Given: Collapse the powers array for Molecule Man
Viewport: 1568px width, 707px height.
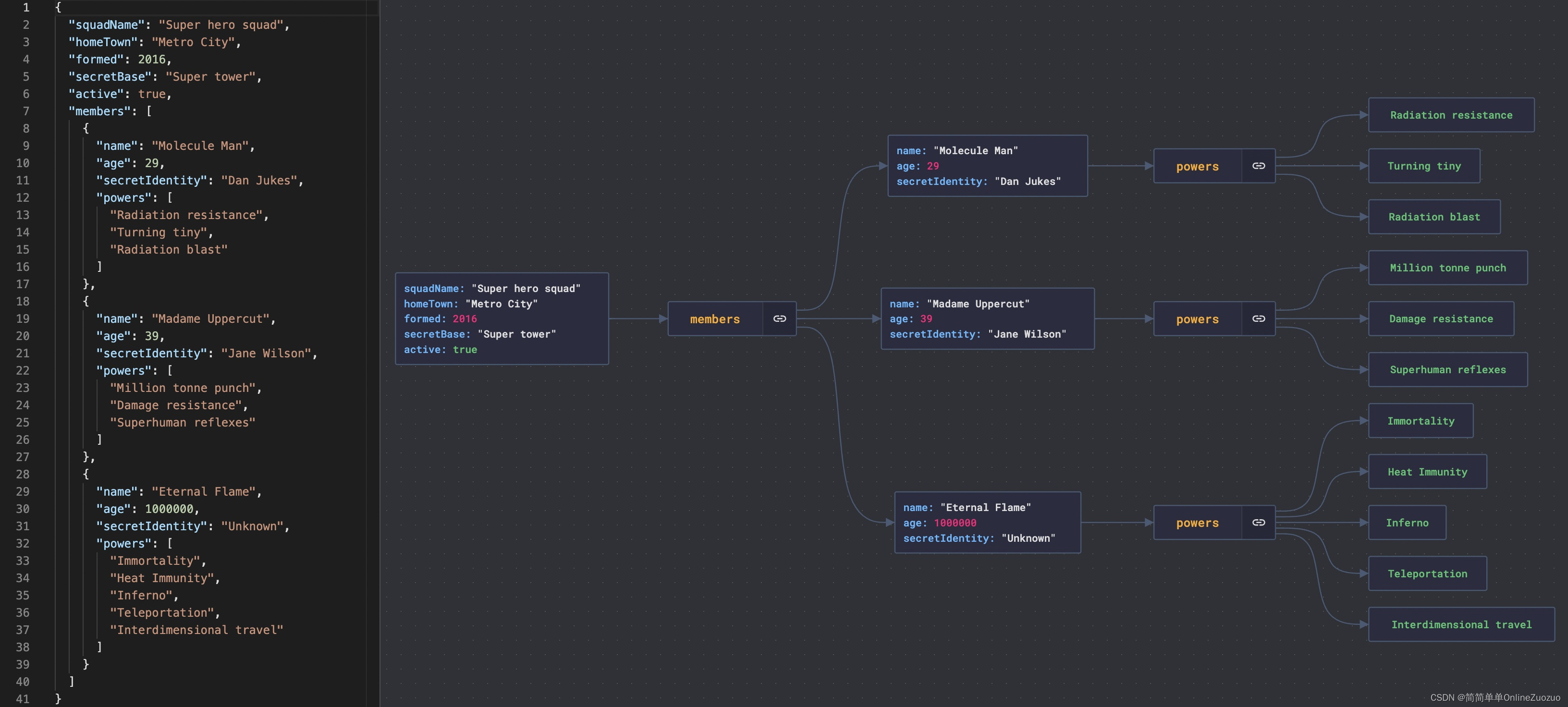Looking at the screenshot, I should [1258, 165].
